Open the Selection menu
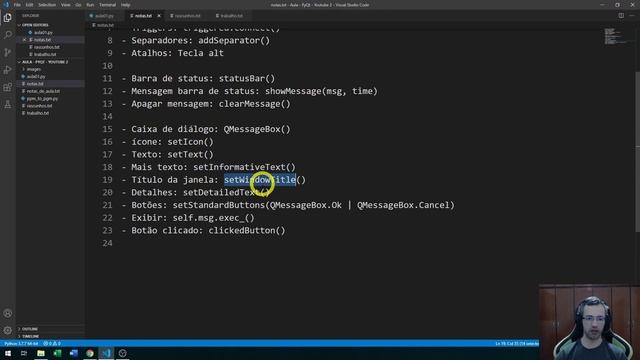 pyautogui.click(x=47, y=5)
